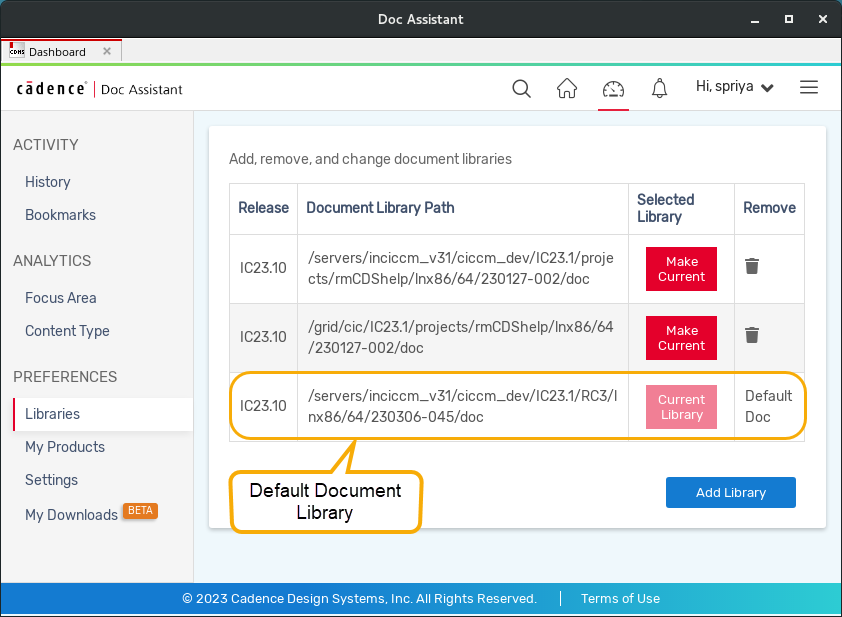Click the Cadence logo
The height and width of the screenshot is (617, 842).
tap(52, 89)
